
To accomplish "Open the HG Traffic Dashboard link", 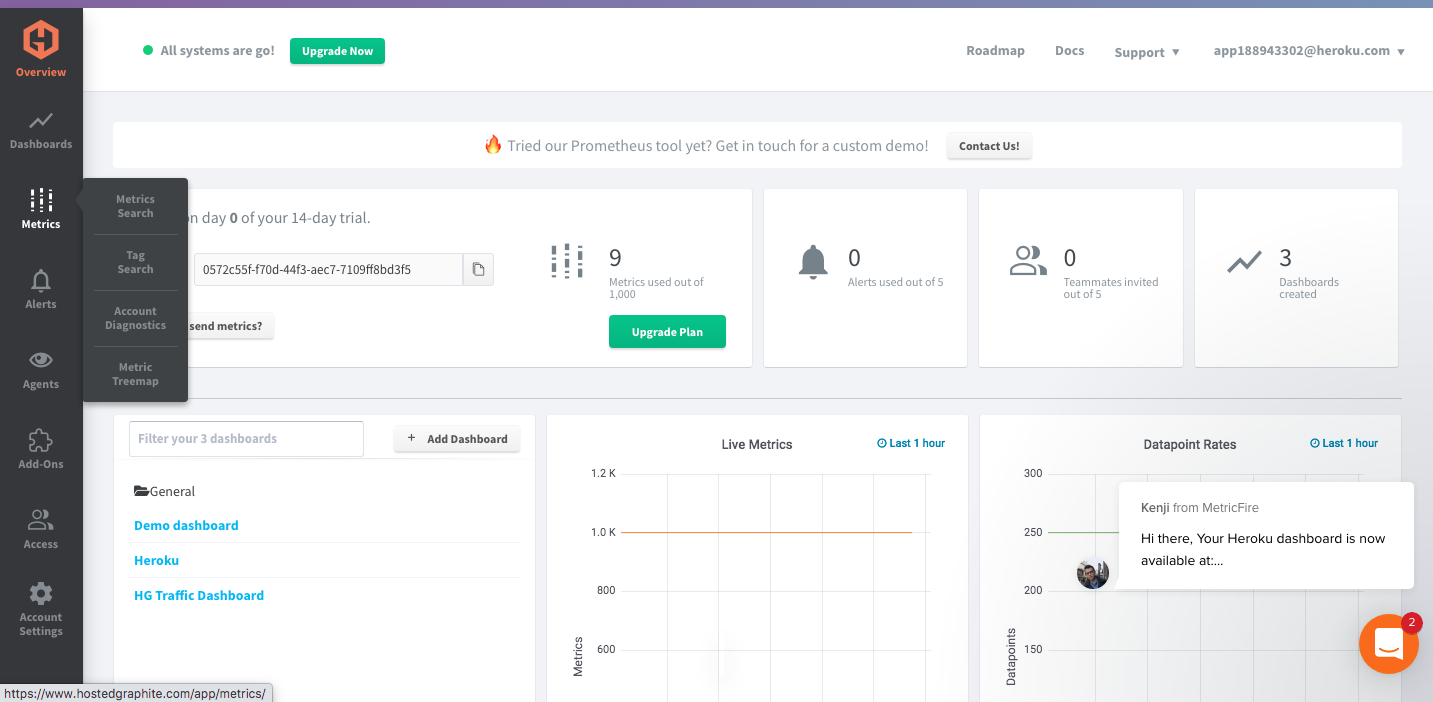I will tap(199, 595).
